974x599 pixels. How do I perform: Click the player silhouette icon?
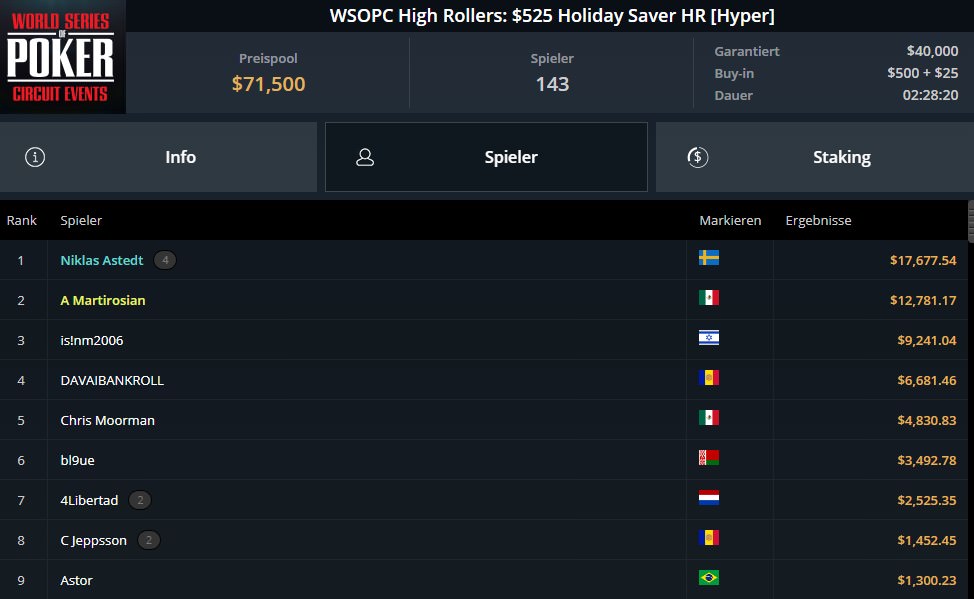[365, 157]
